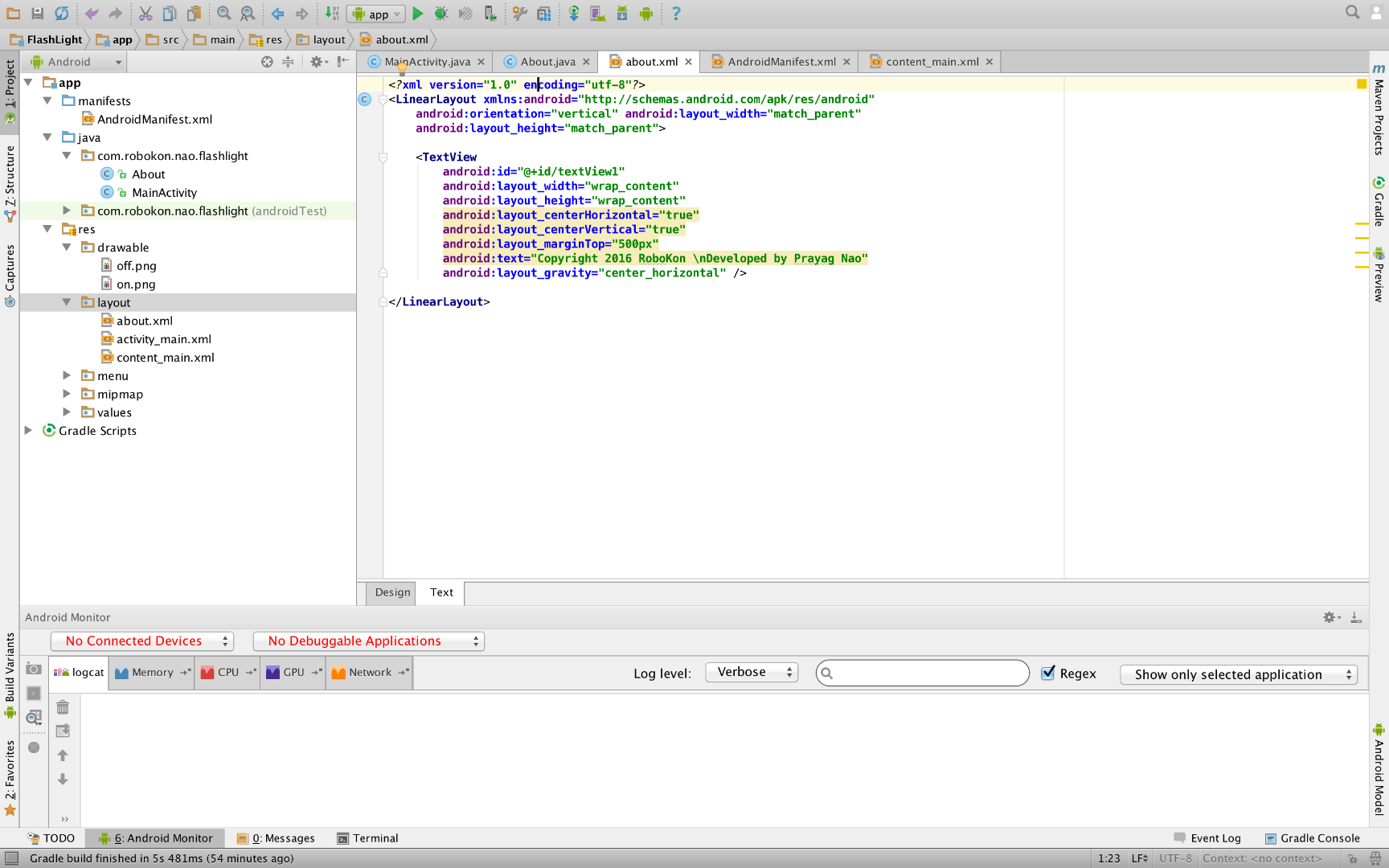The image size is (1389, 868).
Task: Switch to the AndroidManifest.xml editor tab
Action: pyautogui.click(x=781, y=62)
